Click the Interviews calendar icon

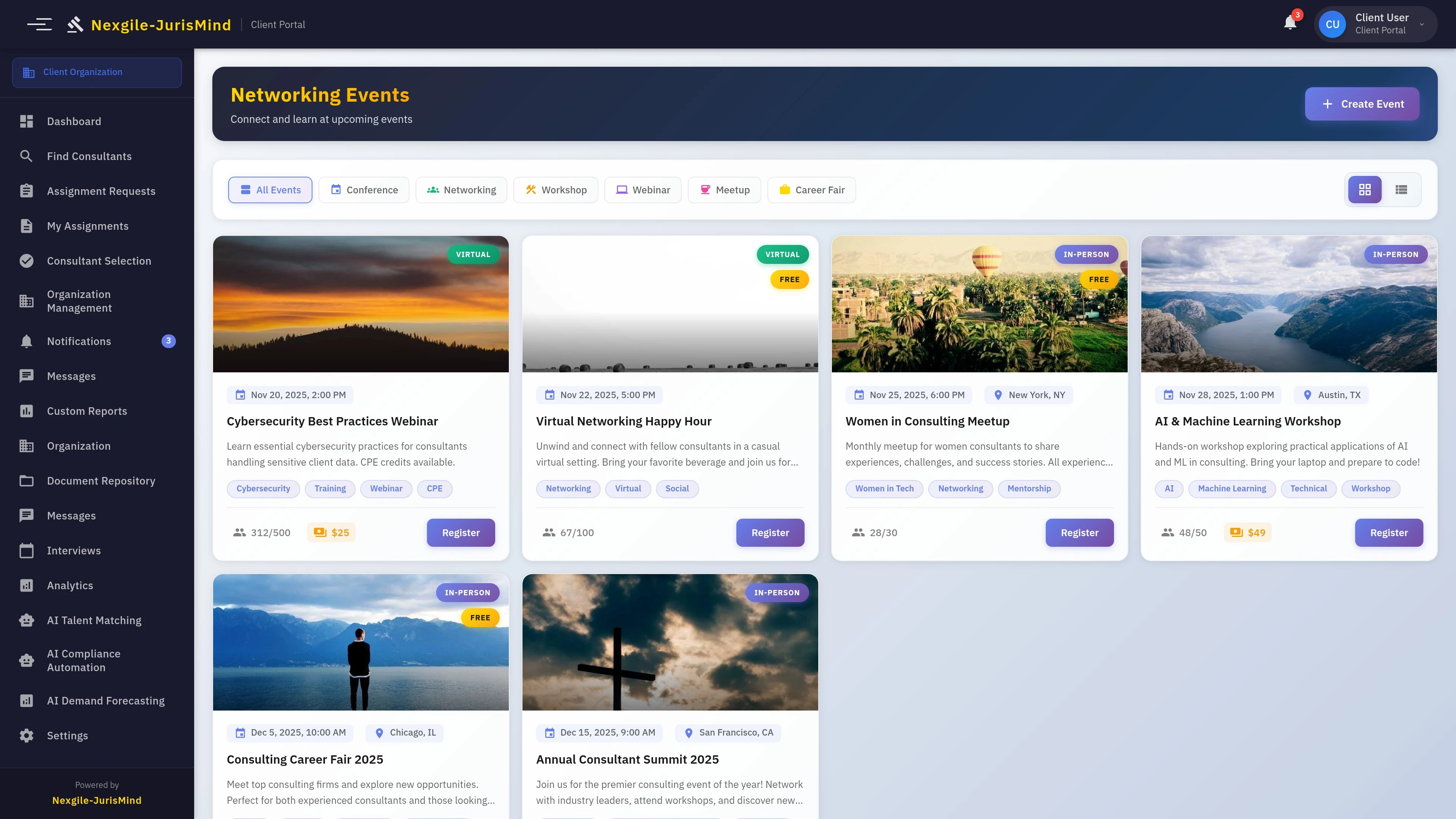(27, 550)
